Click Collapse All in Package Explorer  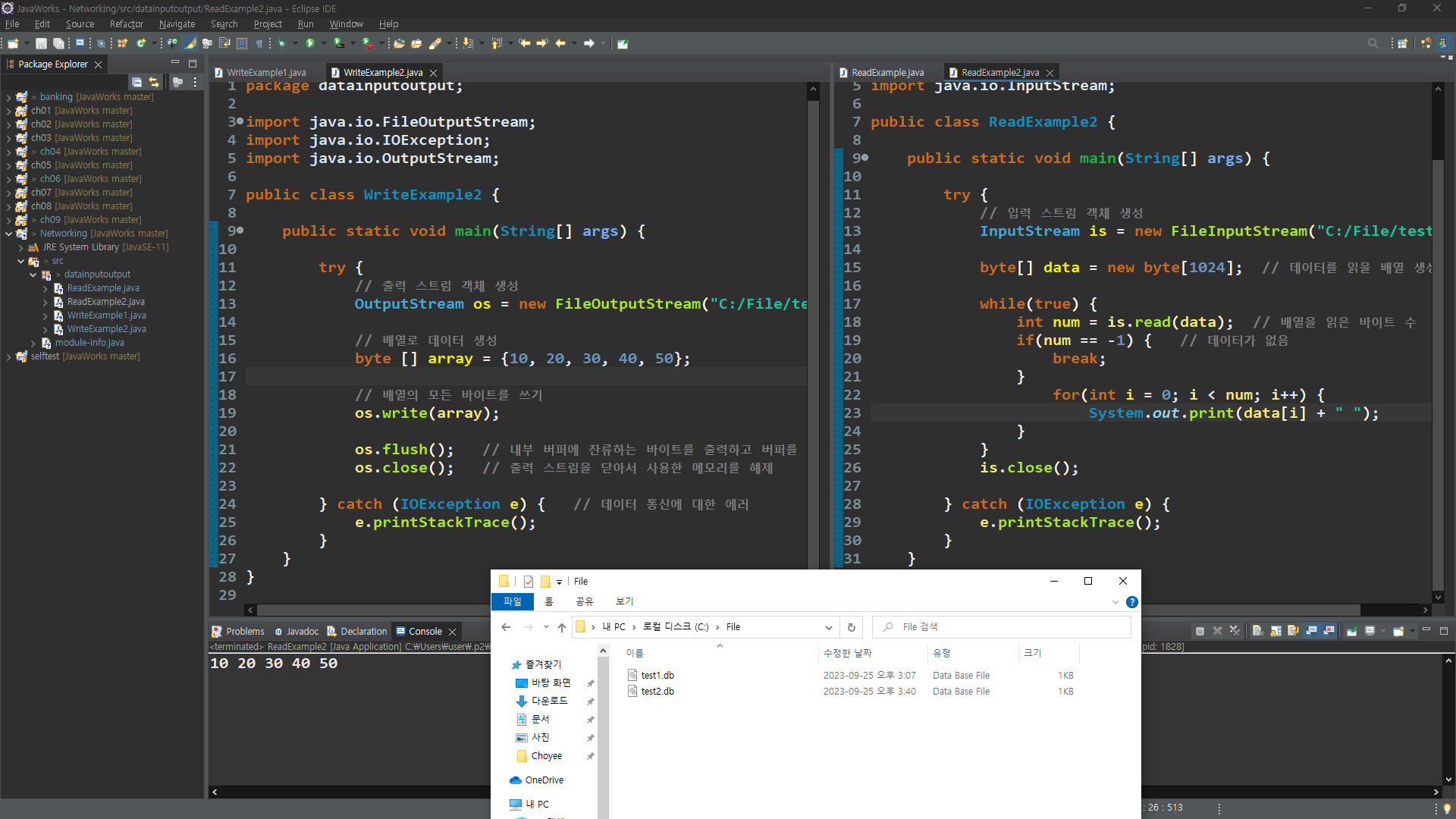(136, 82)
